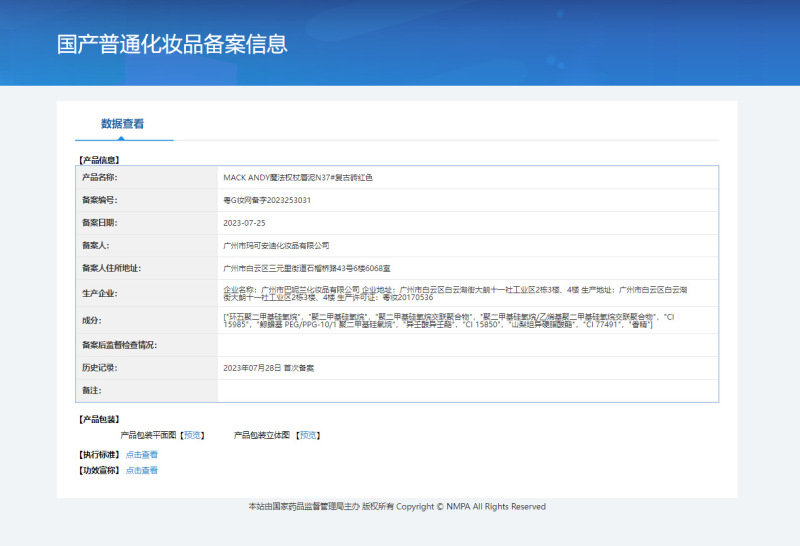
Task: Preview the 产品包装立体图 link
Action: 308,435
